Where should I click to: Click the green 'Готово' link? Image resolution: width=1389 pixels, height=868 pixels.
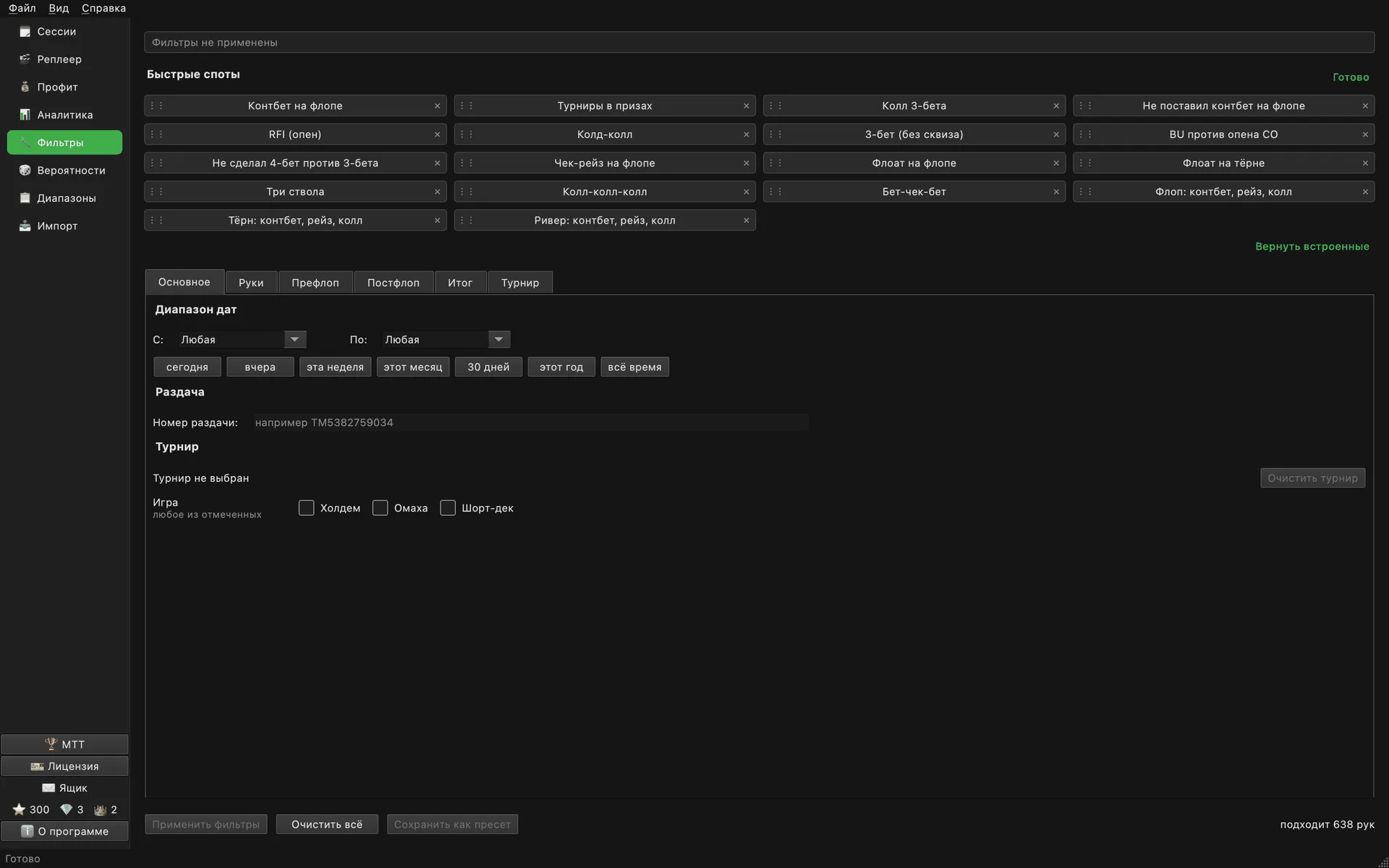pyautogui.click(x=1351, y=77)
